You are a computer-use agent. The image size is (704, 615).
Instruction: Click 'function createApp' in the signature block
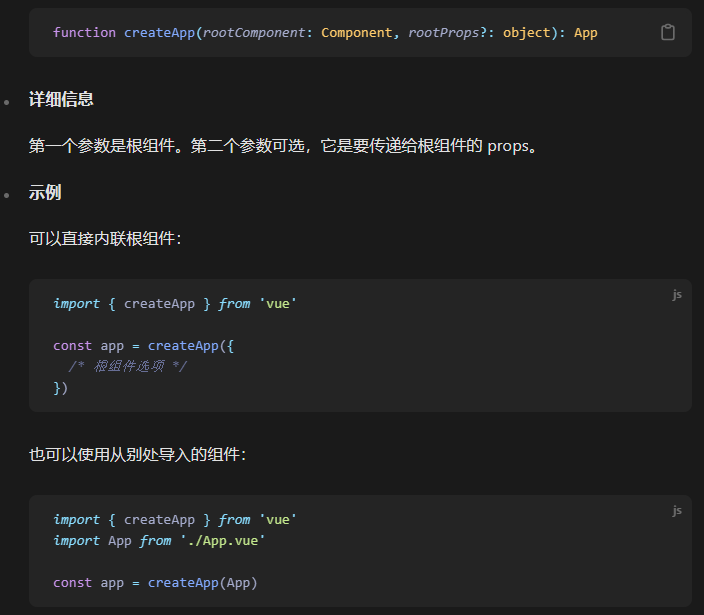[x=124, y=33]
